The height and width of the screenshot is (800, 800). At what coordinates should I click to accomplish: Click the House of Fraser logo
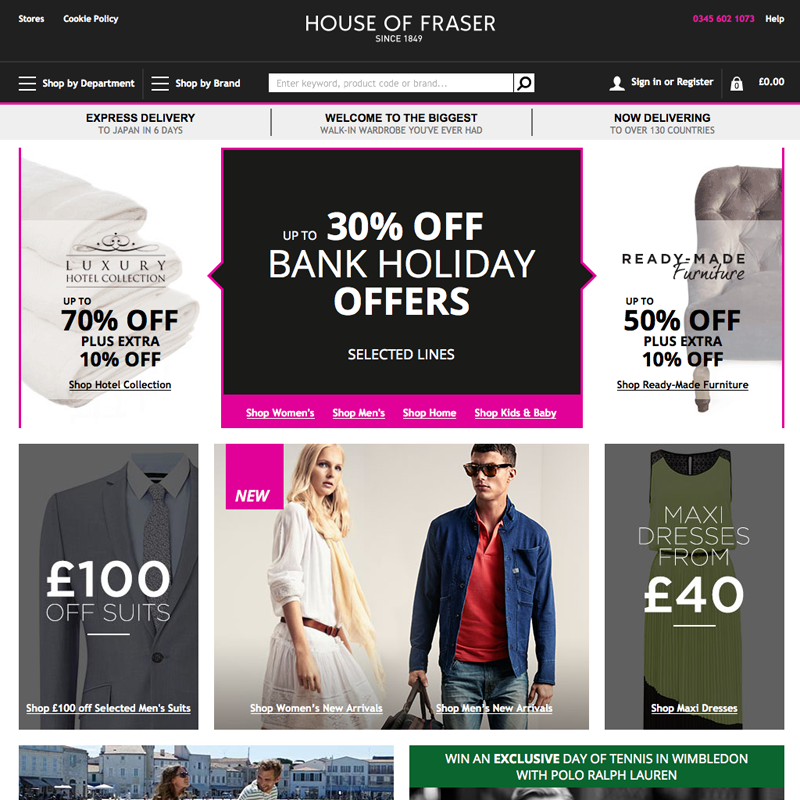pyautogui.click(x=400, y=28)
